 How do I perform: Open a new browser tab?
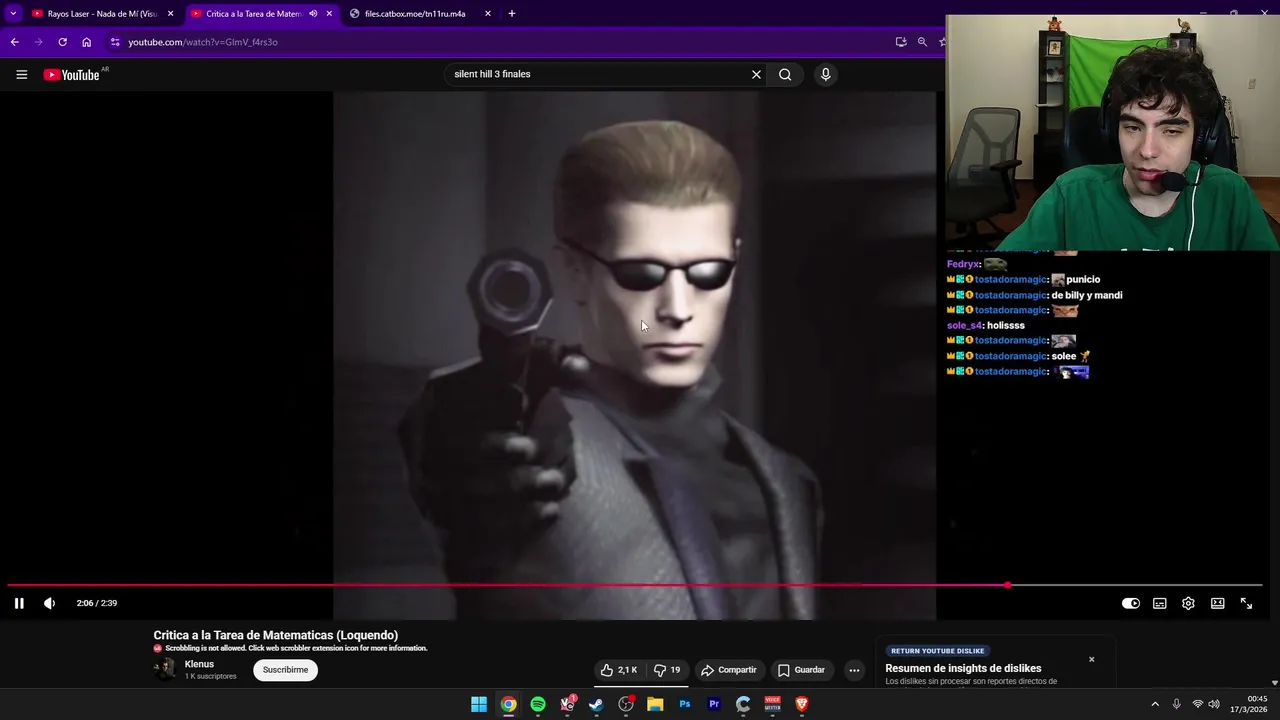(x=512, y=14)
